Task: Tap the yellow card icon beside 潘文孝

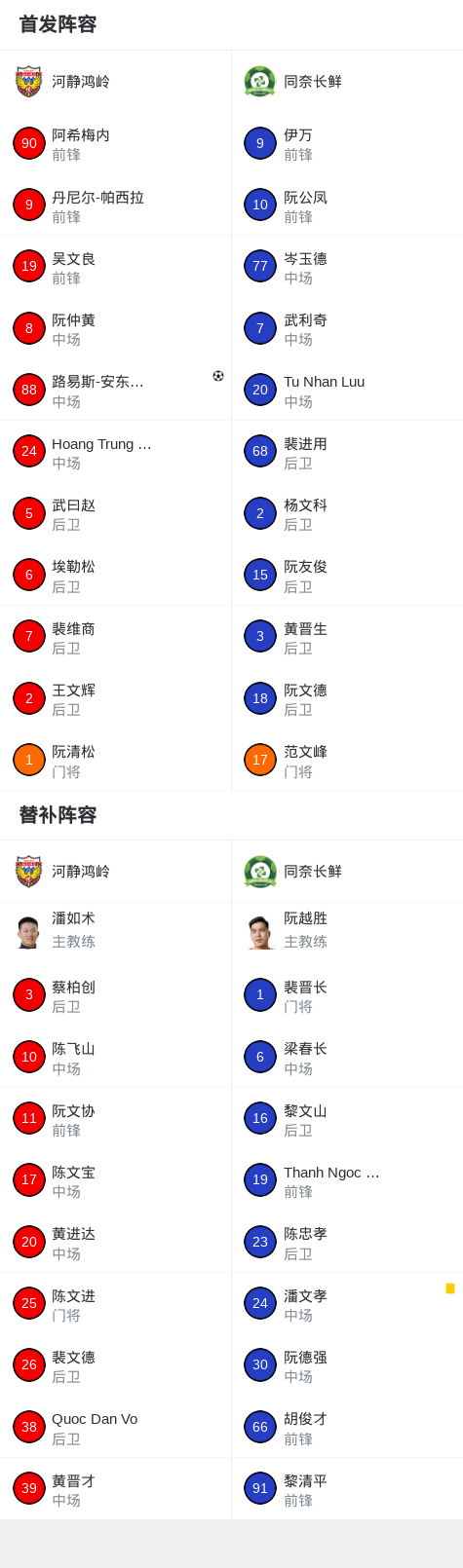Action: click(x=450, y=1288)
